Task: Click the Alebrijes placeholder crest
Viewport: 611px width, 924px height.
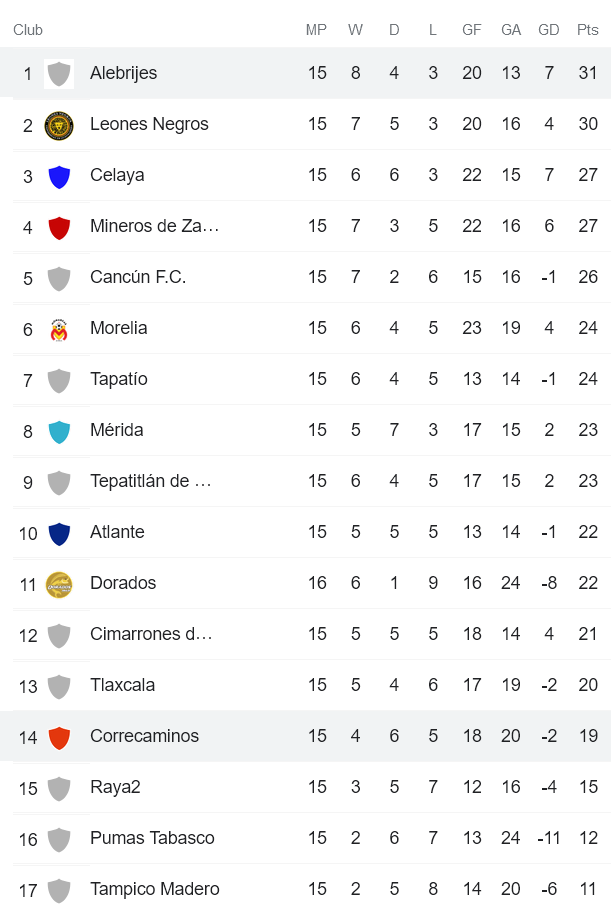Action: pos(59,74)
